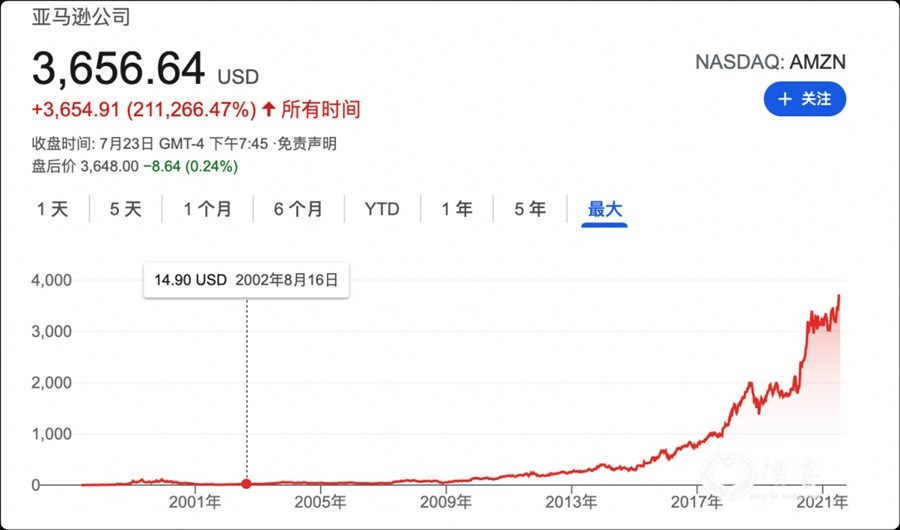Click the 所有时间 period label
This screenshot has width=900, height=530.
pos(320,109)
